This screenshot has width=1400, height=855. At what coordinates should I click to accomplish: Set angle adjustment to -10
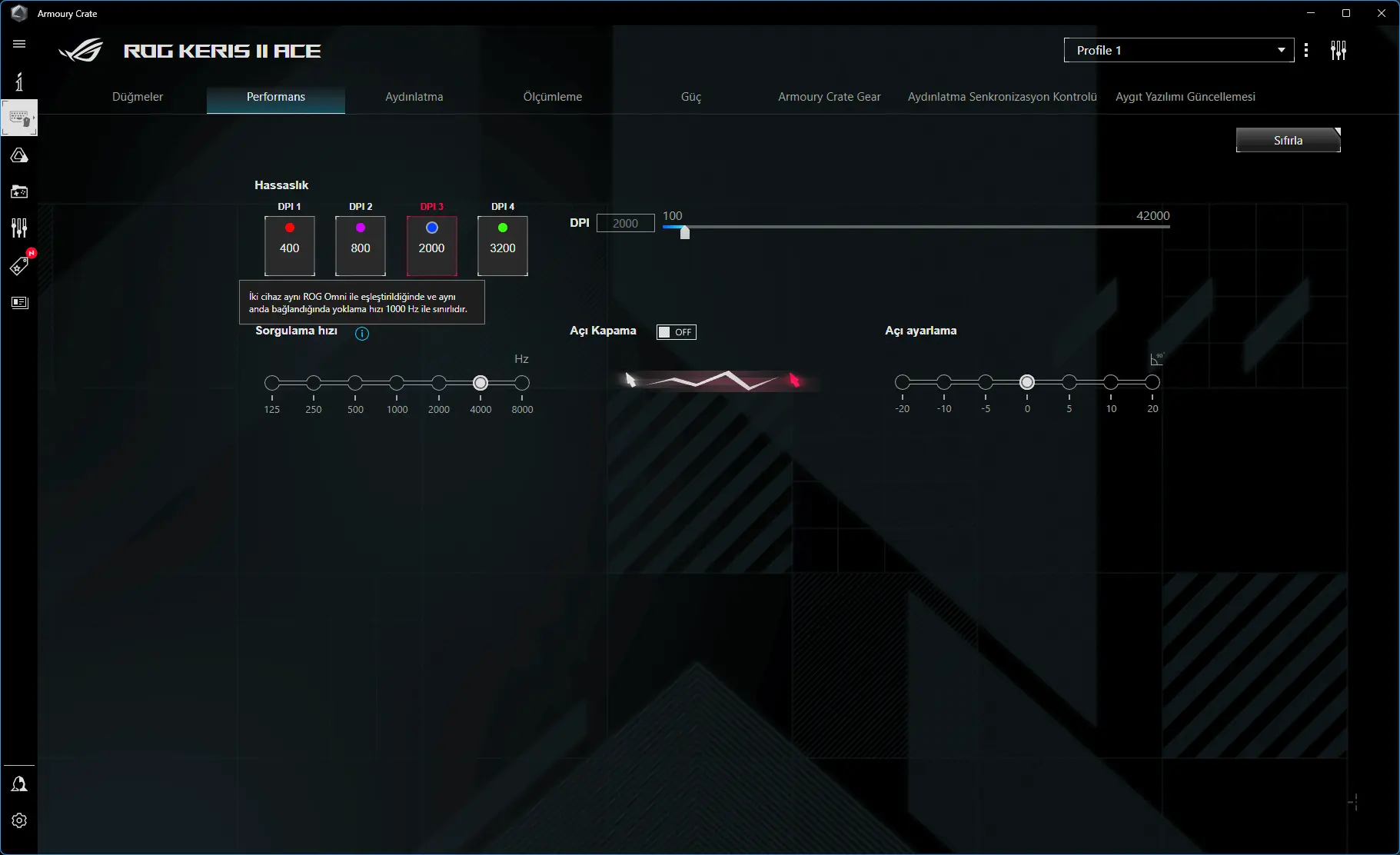point(944,382)
